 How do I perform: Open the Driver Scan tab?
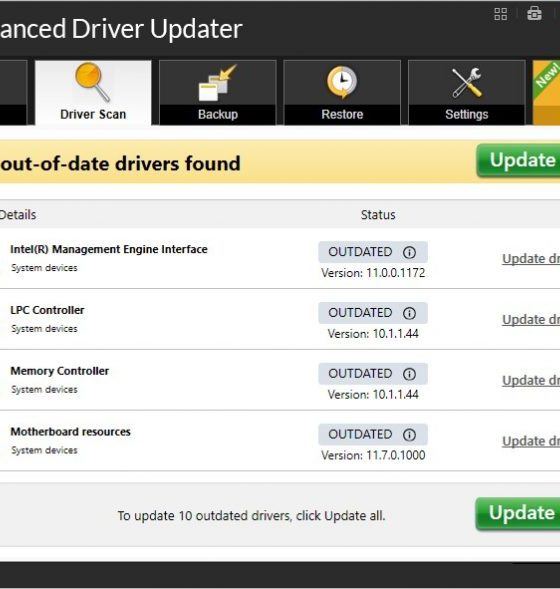(93, 92)
